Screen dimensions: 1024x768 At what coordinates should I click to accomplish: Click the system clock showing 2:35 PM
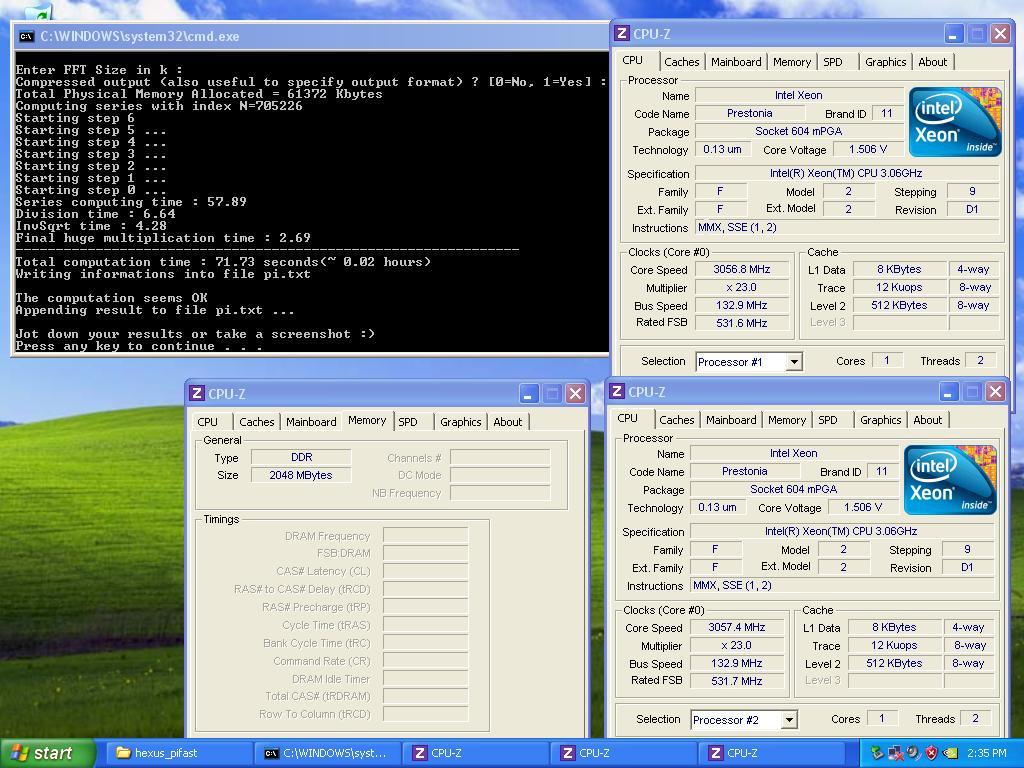pyautogui.click(x=986, y=753)
